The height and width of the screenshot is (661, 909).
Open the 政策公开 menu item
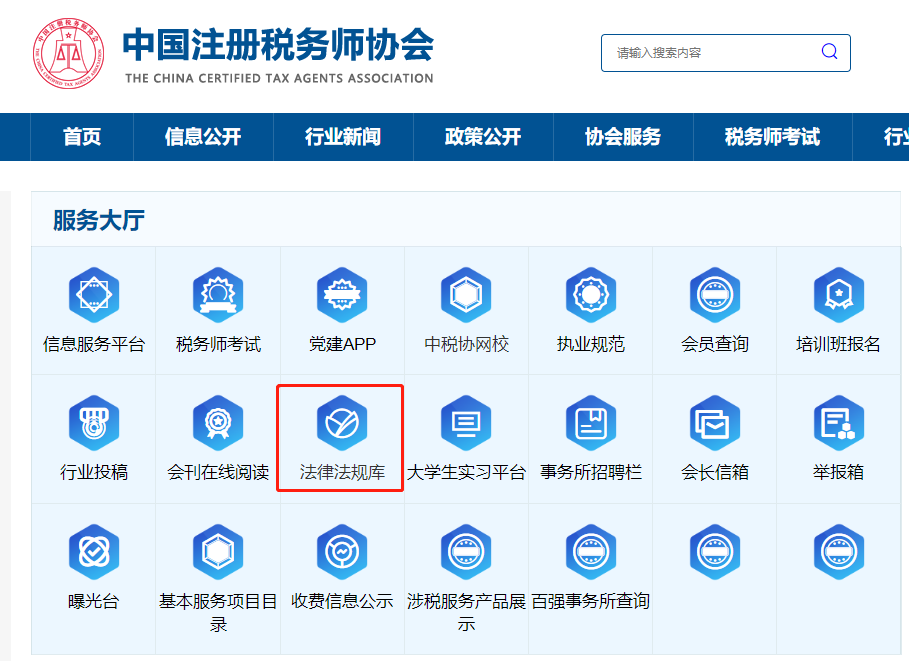[485, 137]
